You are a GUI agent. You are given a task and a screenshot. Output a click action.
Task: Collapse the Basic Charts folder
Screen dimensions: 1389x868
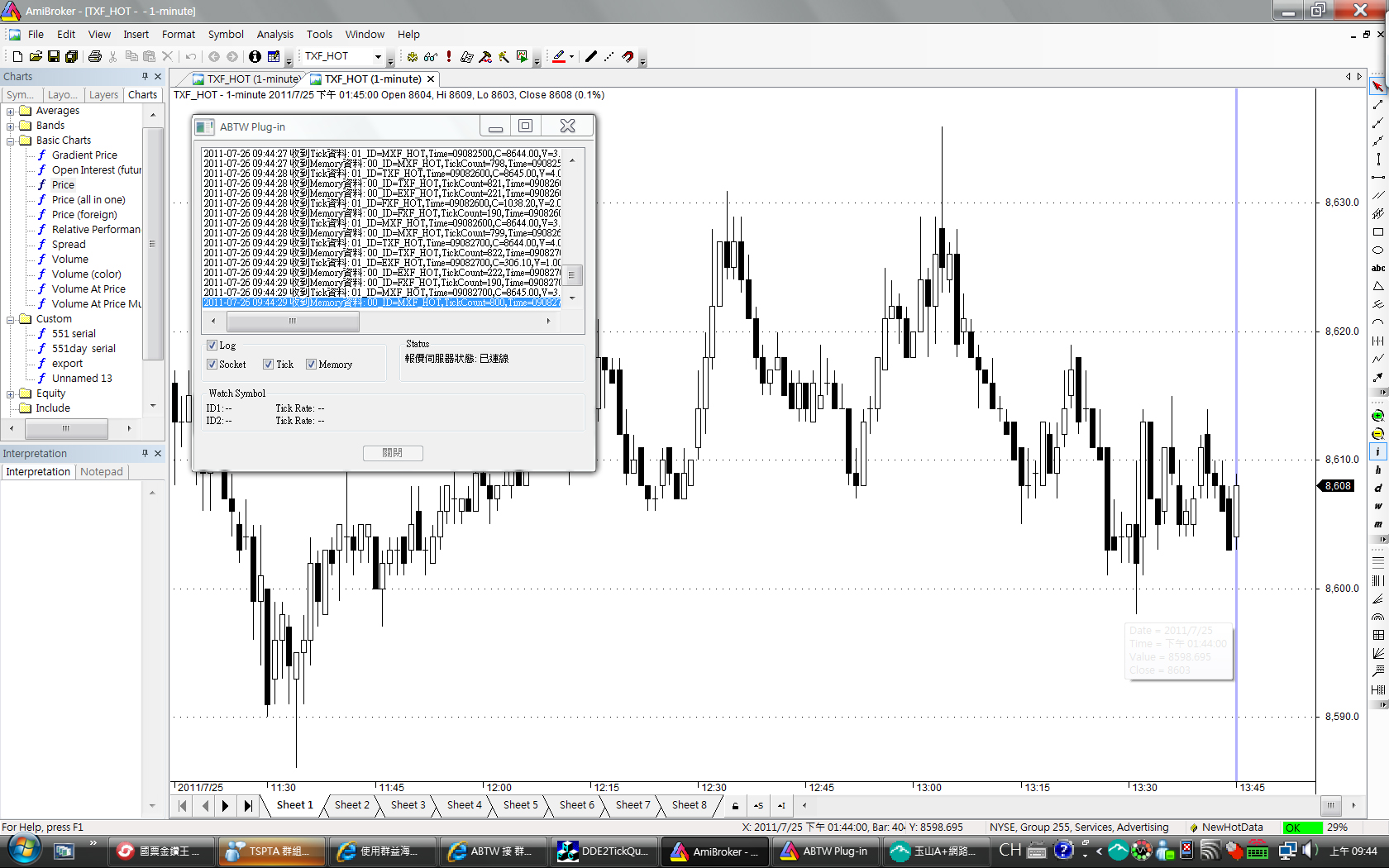pyautogui.click(x=11, y=141)
